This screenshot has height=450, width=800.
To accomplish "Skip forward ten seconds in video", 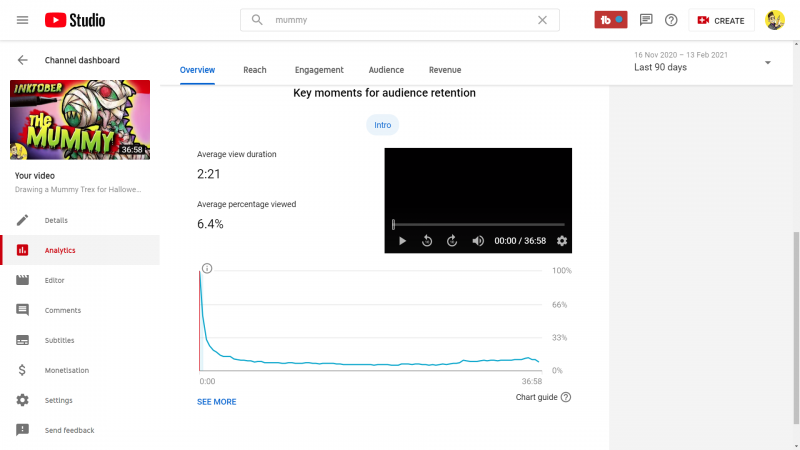I will 452,241.
